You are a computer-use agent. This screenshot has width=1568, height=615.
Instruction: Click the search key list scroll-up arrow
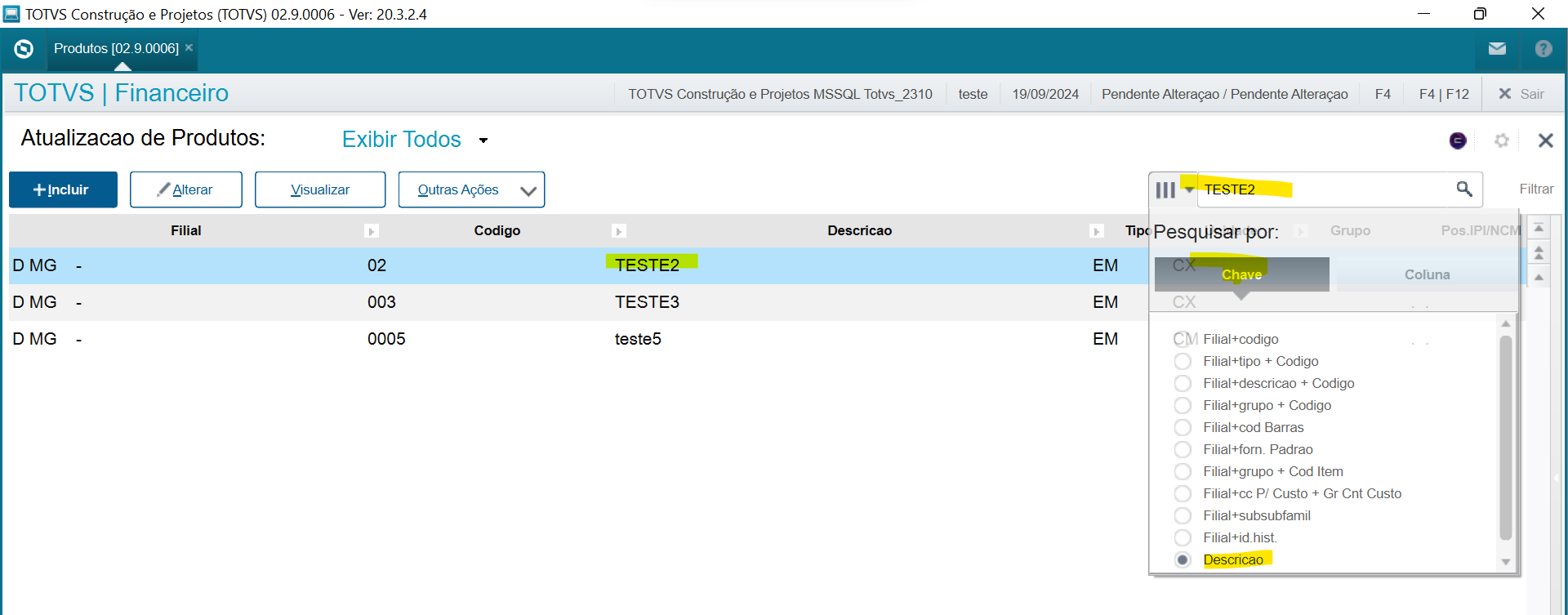coord(1506,323)
